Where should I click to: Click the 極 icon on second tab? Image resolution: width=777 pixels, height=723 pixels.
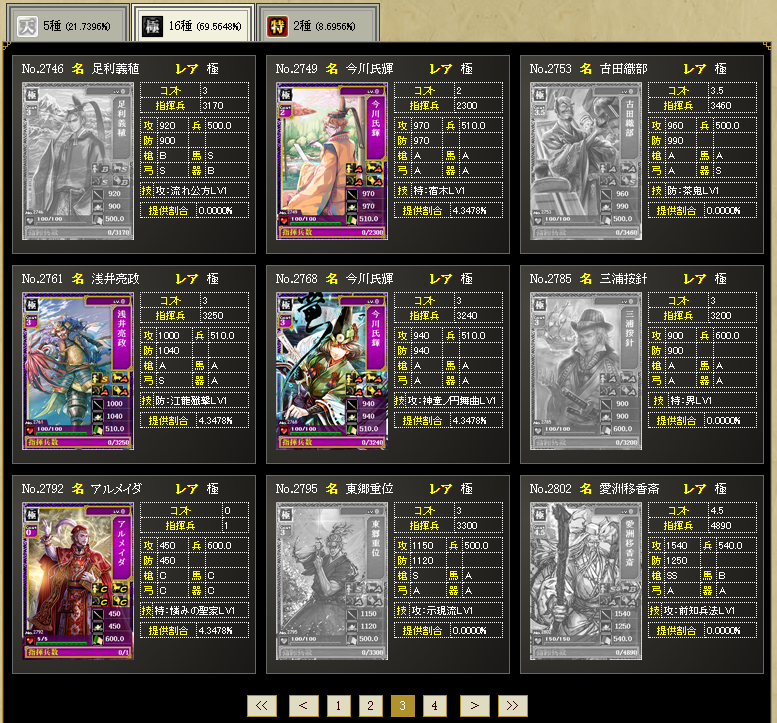[x=152, y=26]
